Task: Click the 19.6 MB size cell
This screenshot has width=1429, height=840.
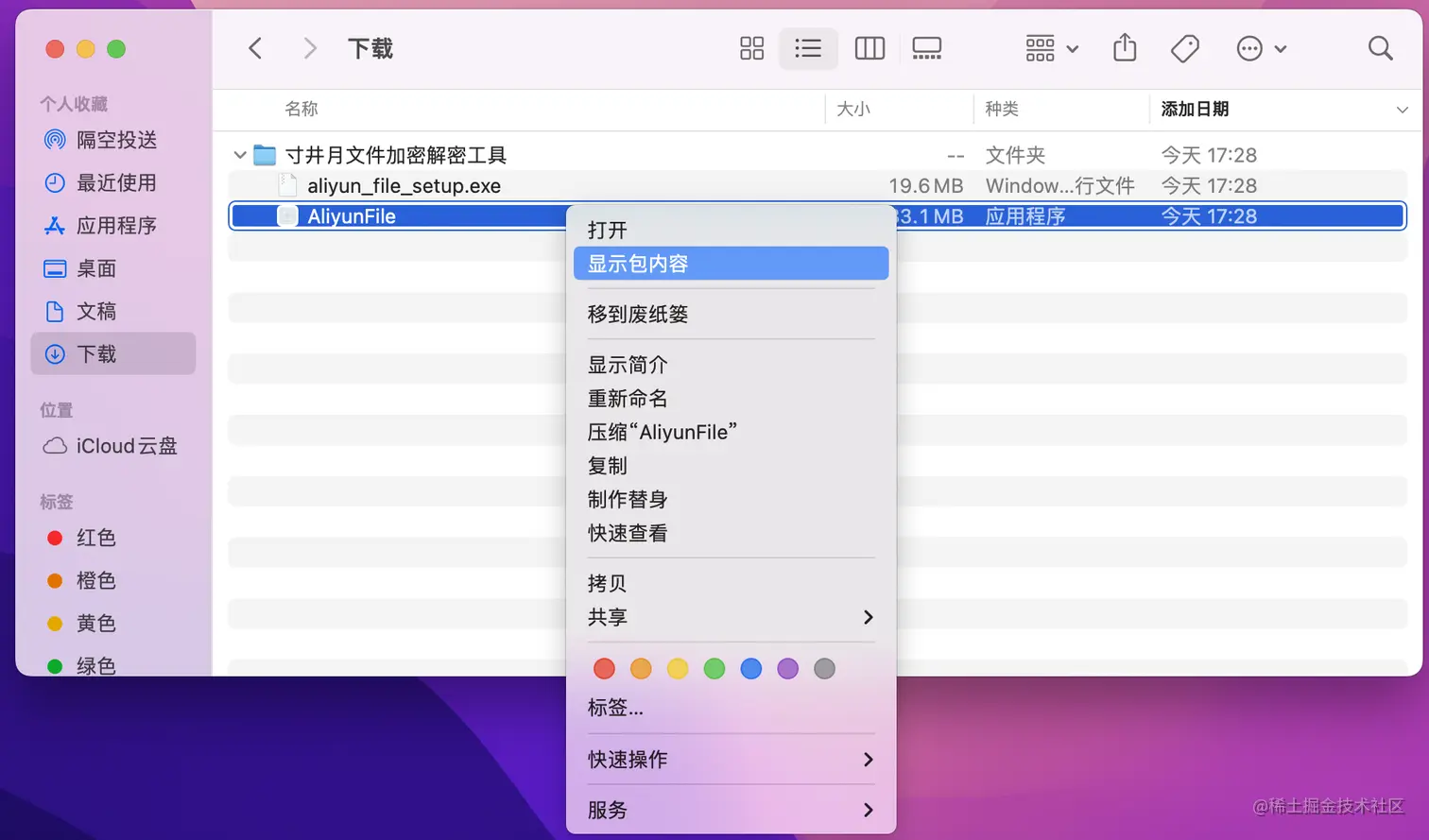Action: coord(926,186)
